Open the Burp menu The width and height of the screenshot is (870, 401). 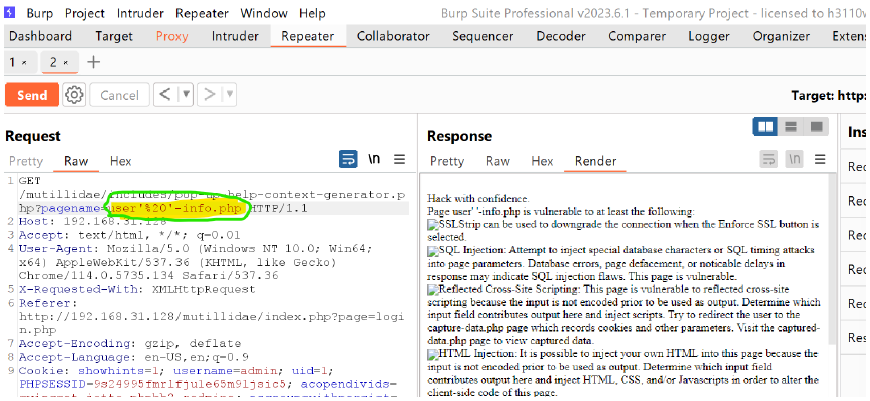click(x=39, y=13)
